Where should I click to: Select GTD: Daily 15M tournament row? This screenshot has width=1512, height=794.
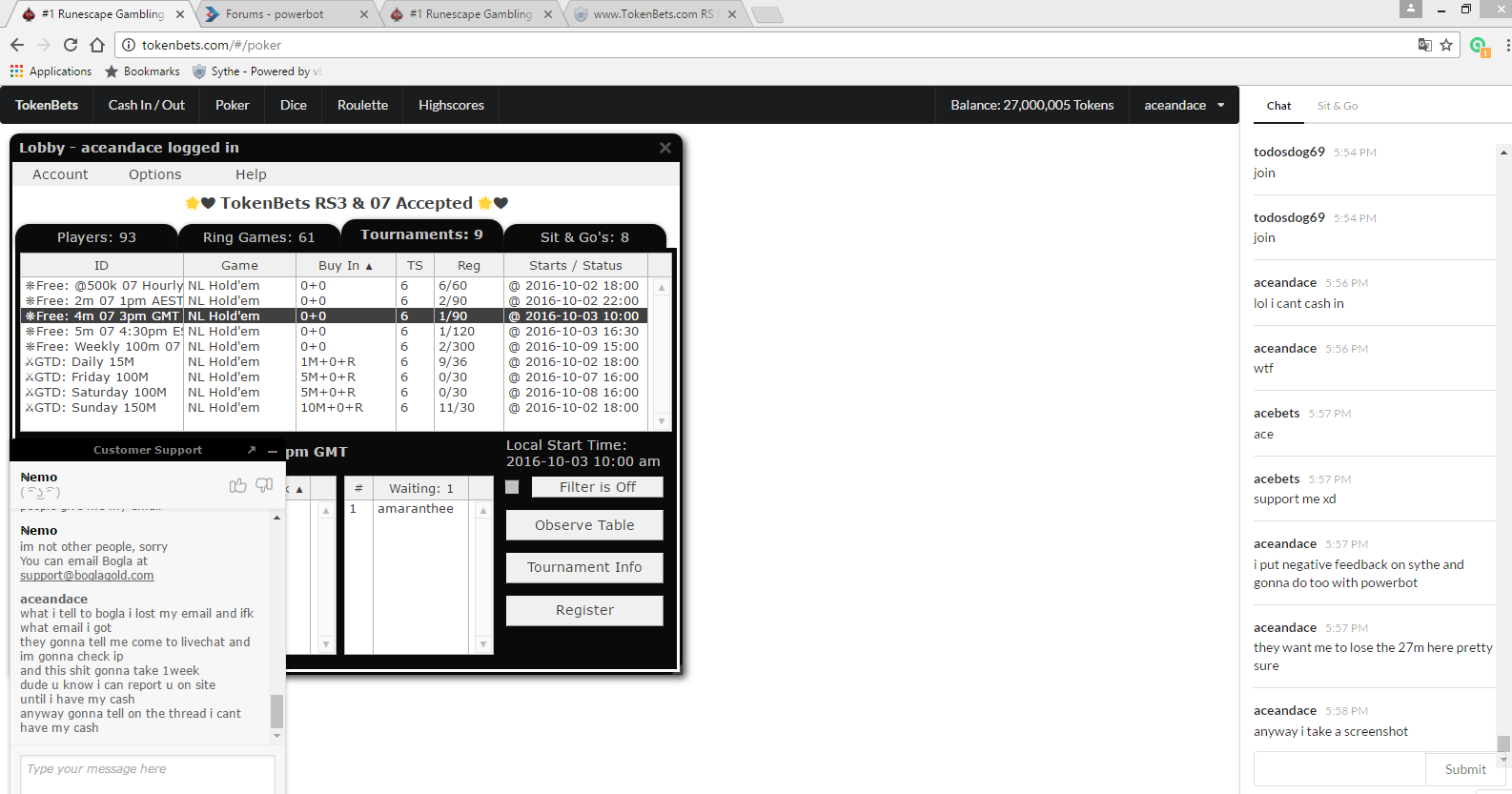334,362
